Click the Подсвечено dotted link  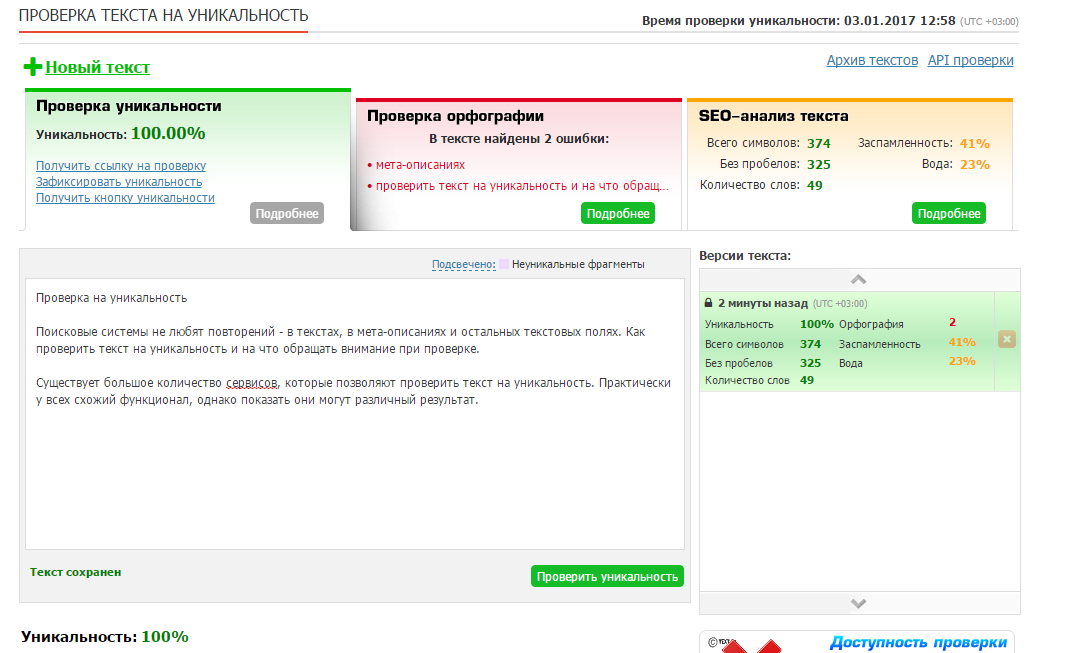pos(463,265)
